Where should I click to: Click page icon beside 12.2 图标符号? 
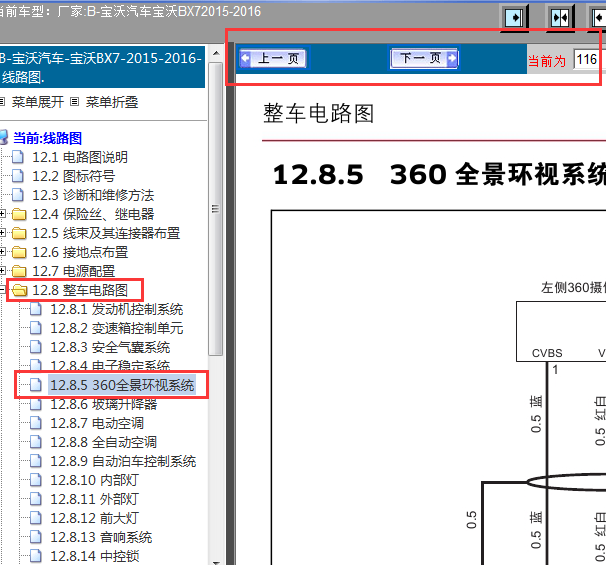pos(18,176)
